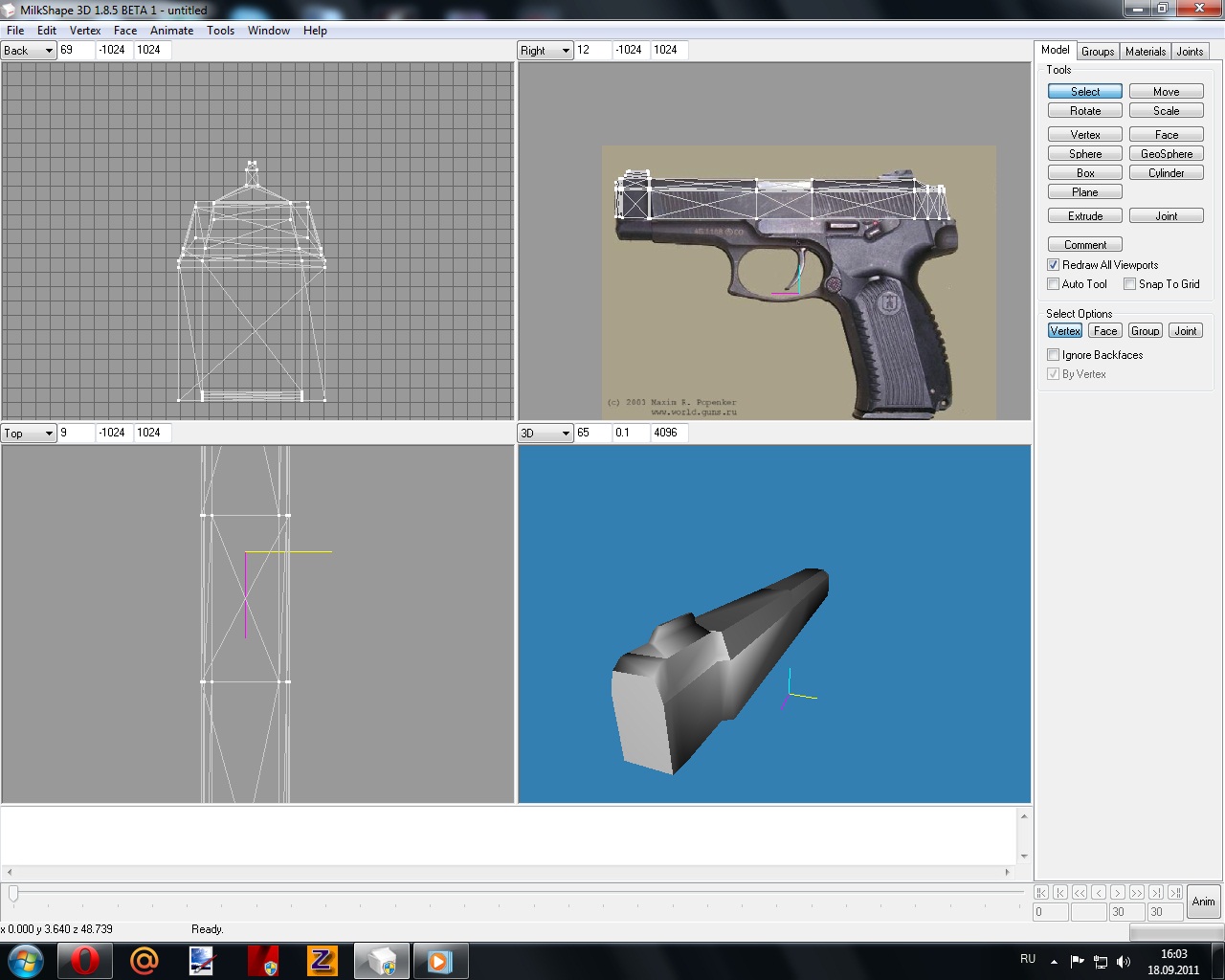
Task: Switch to the Materials tab
Action: coord(1145,52)
